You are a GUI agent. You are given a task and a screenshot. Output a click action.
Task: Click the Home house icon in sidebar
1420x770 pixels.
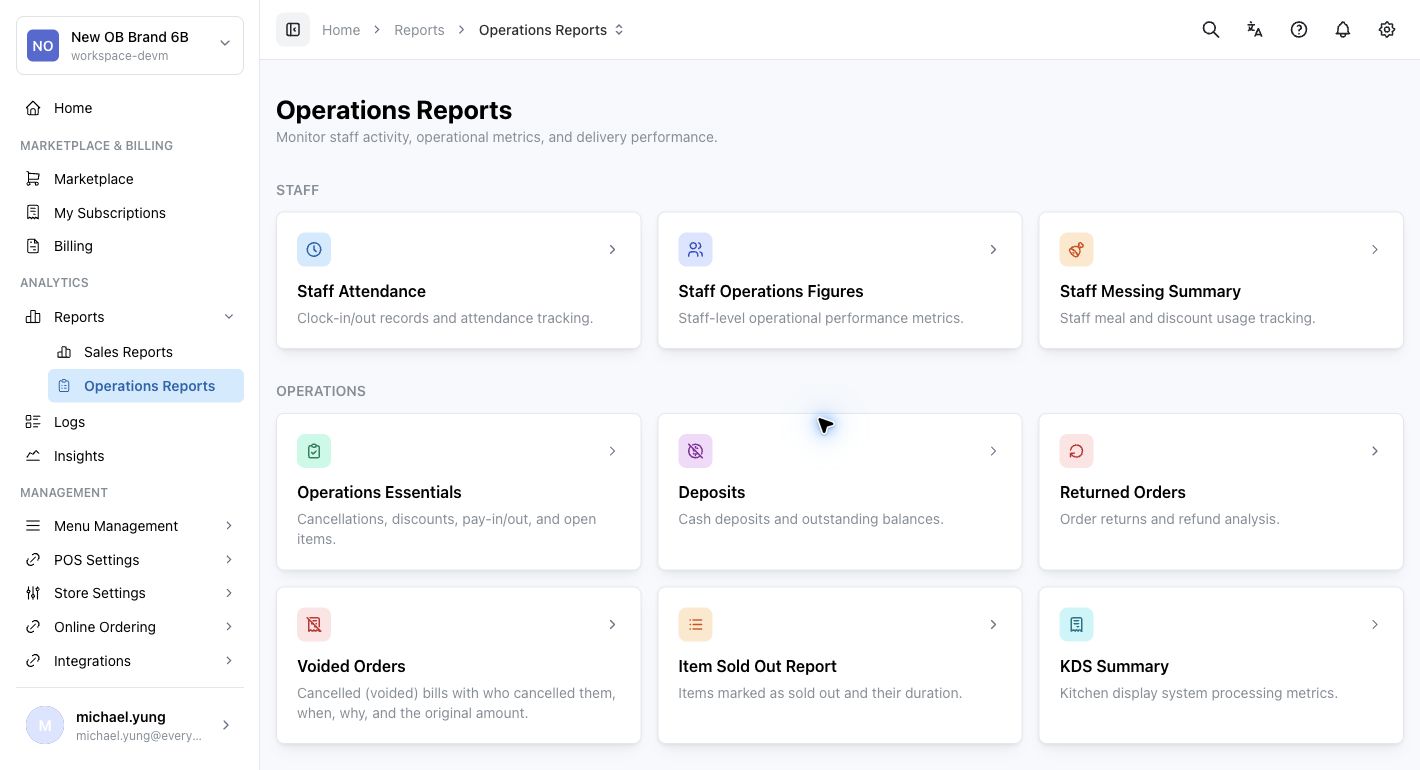[33, 108]
